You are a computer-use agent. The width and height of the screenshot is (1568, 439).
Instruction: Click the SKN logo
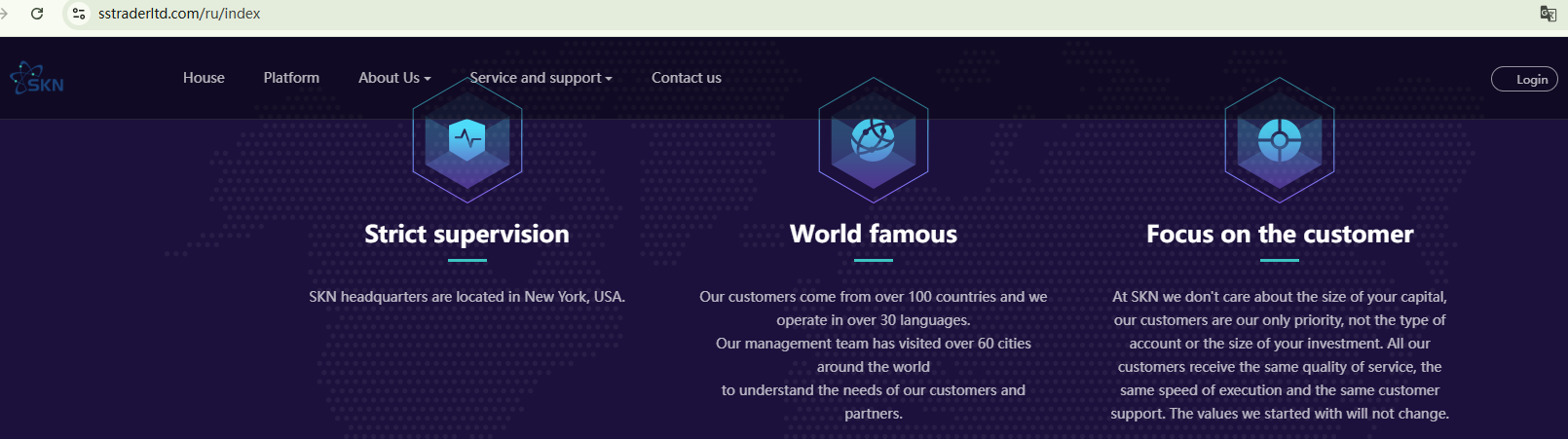(37, 79)
